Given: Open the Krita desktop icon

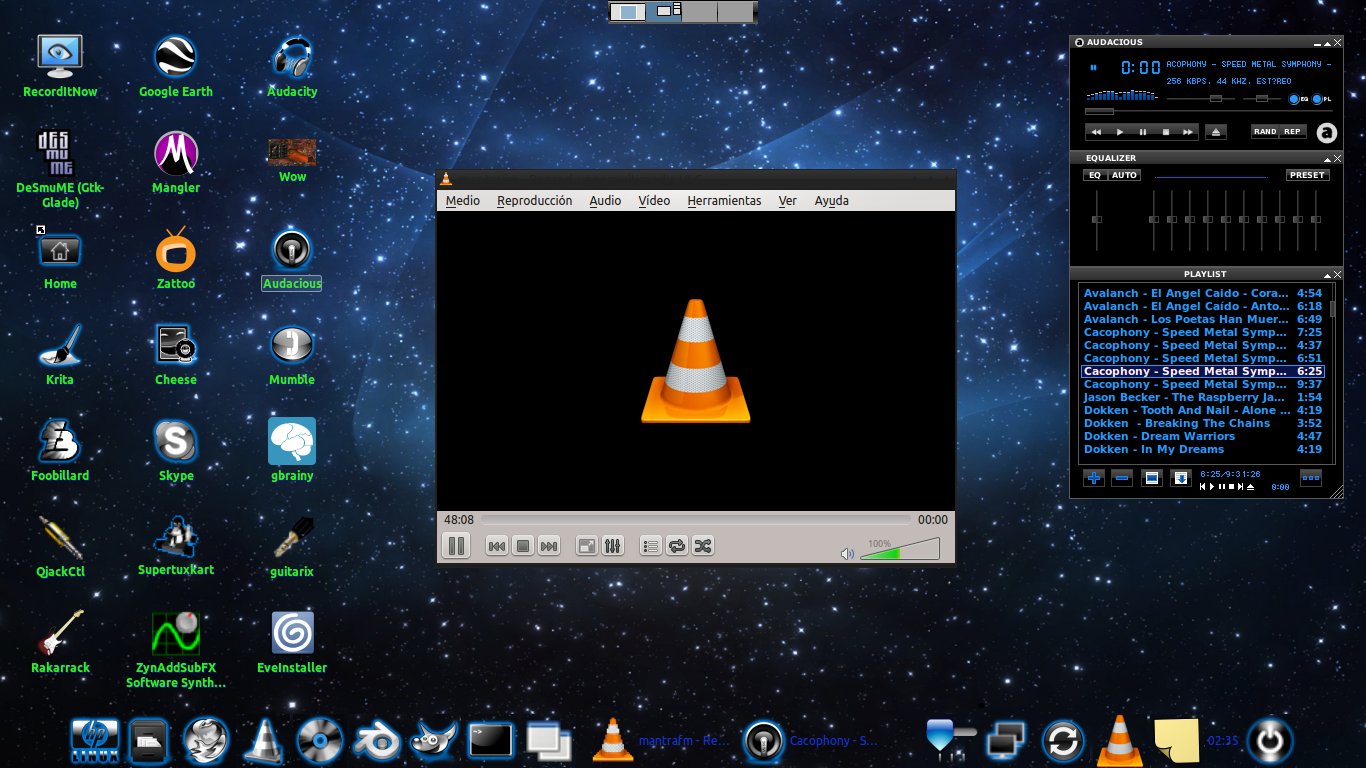Looking at the screenshot, I should click(60, 354).
